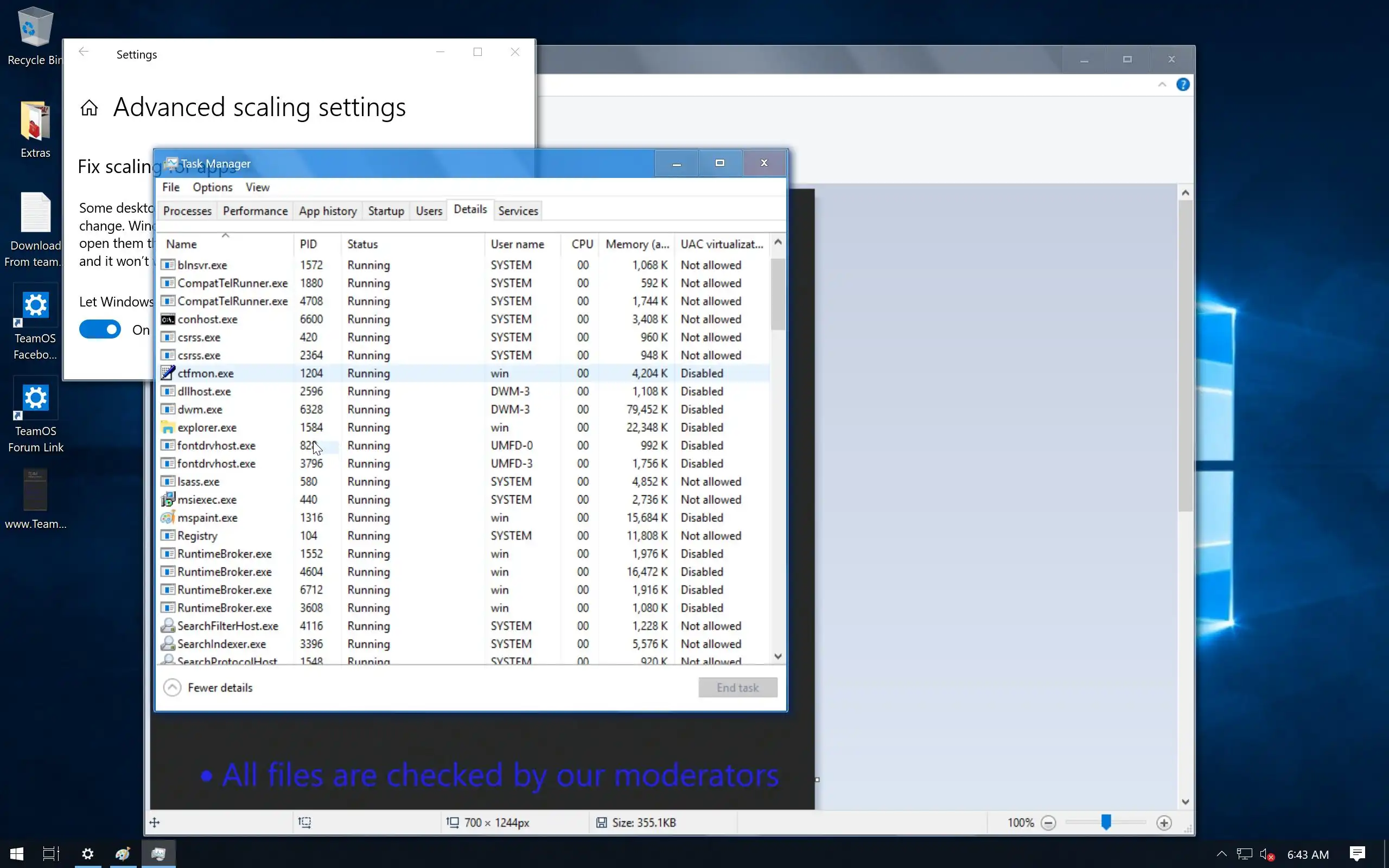Click Paint zoom in plus button

[1163, 822]
